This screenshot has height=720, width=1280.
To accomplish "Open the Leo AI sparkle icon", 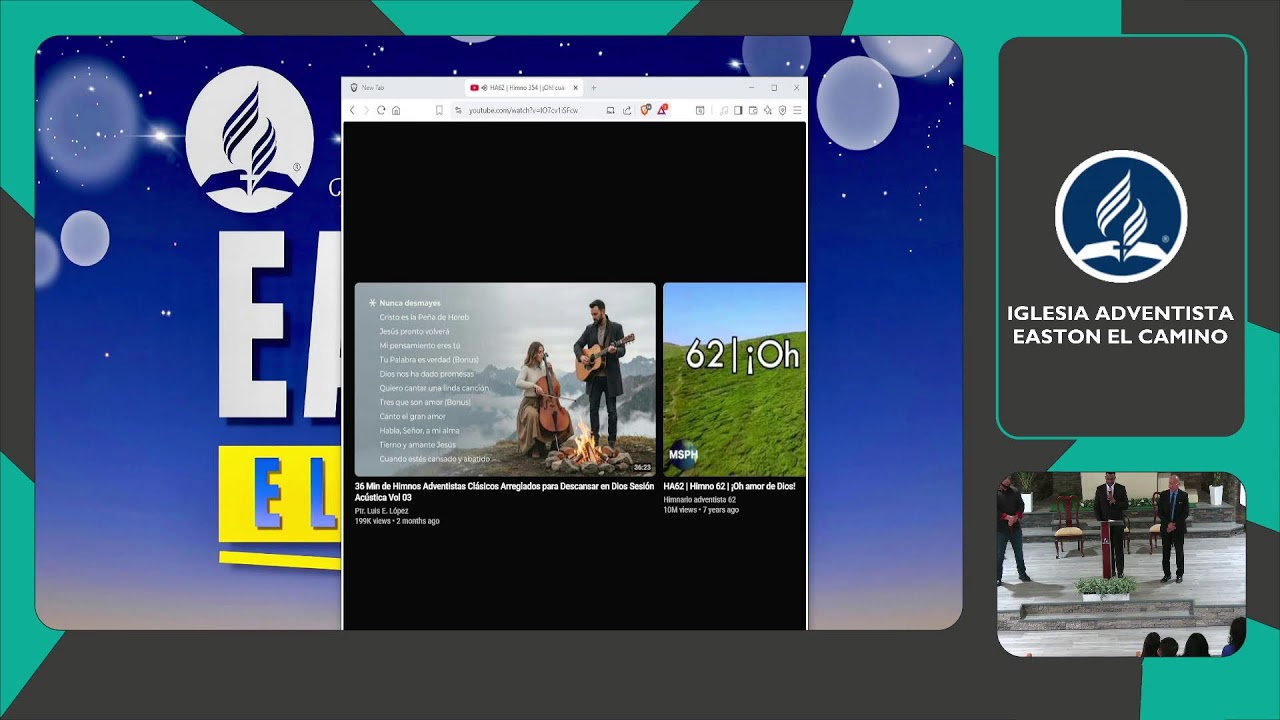I will click(768, 110).
